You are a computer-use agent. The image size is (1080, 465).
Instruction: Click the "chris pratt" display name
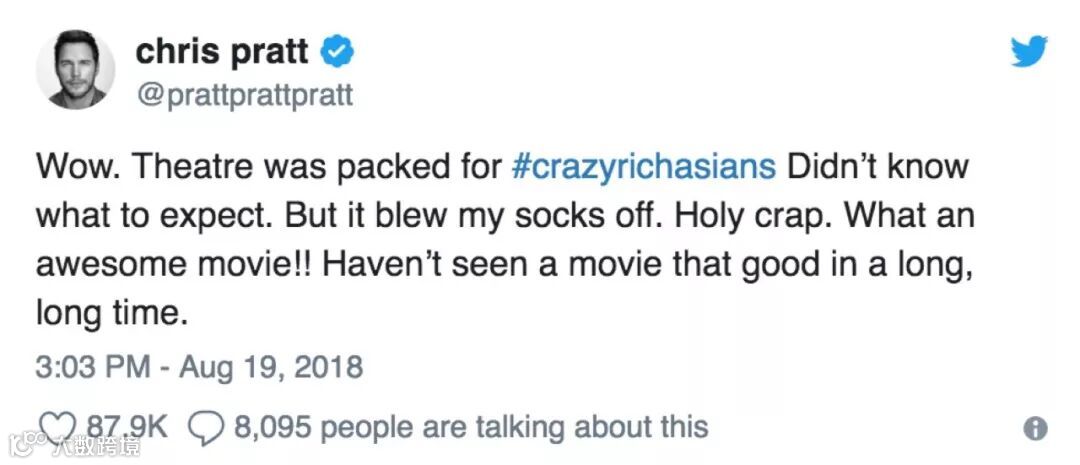pos(221,50)
